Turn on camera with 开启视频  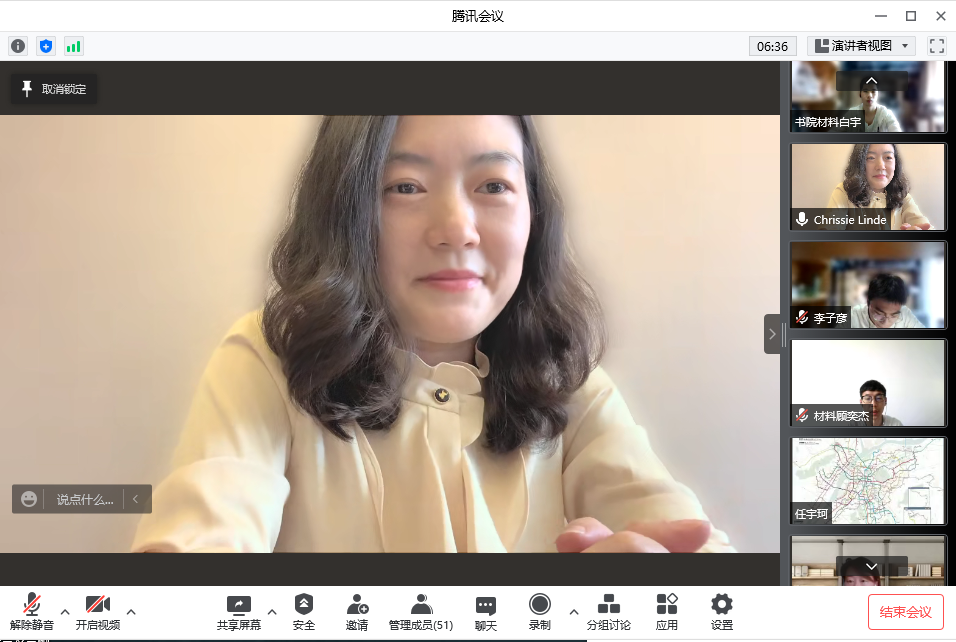tap(97, 611)
